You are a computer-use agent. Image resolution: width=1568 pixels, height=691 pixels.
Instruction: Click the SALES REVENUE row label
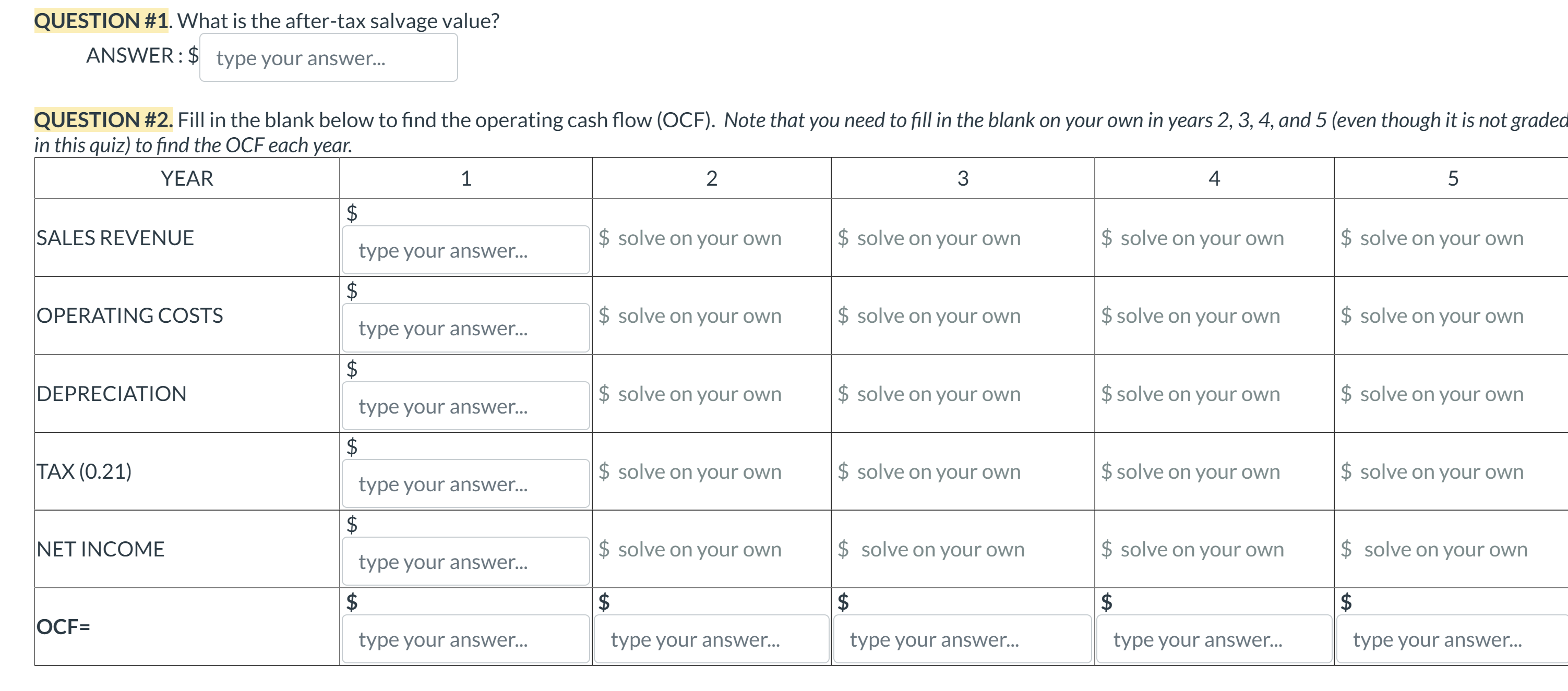114,237
